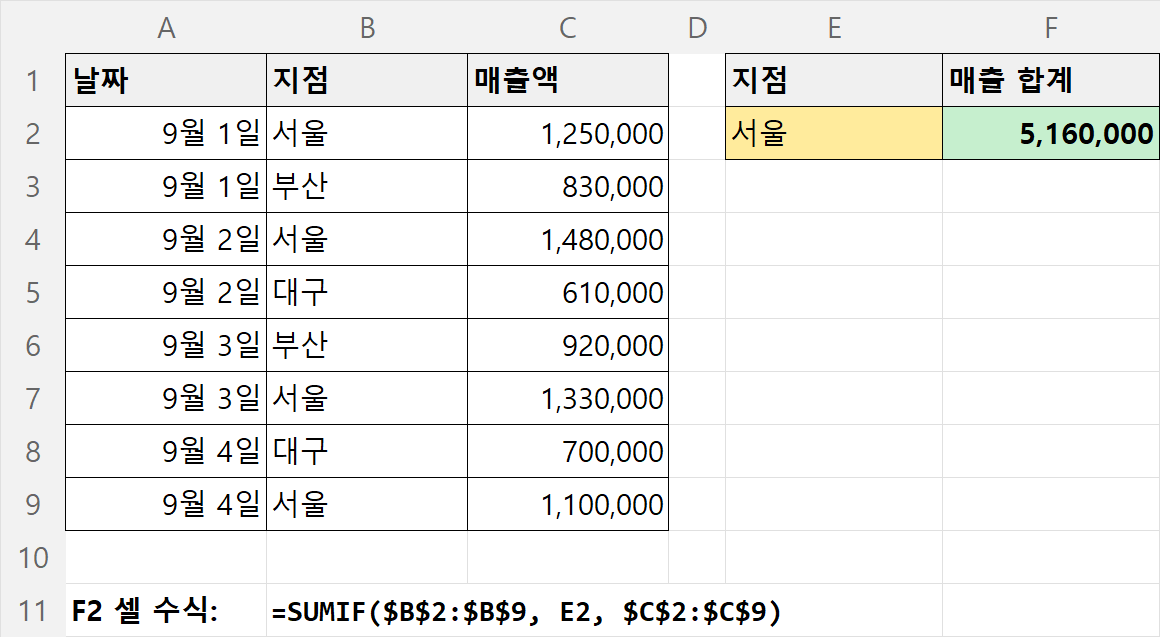This screenshot has width=1160, height=637.
Task: Select the 대구 cell in row 8
Action: (x=367, y=451)
